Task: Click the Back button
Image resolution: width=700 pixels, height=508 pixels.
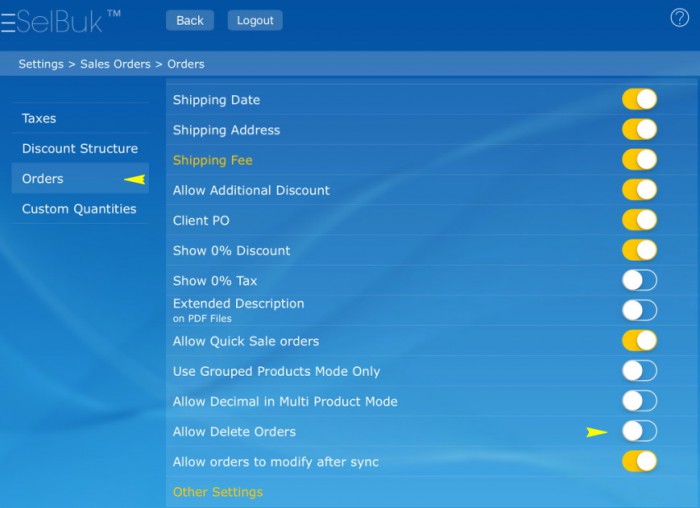Action: [190, 20]
